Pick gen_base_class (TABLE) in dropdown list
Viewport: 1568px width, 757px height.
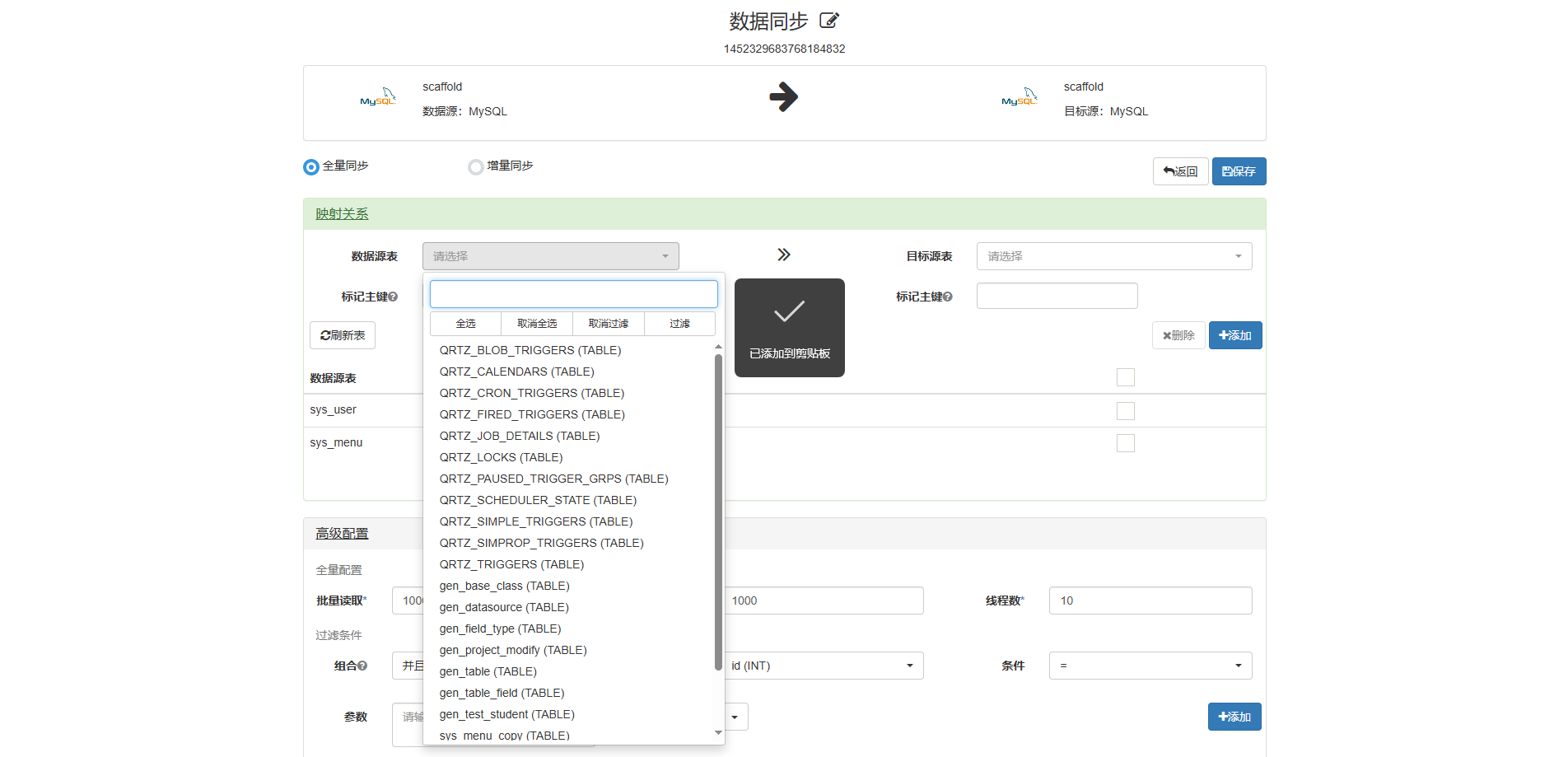(x=569, y=586)
